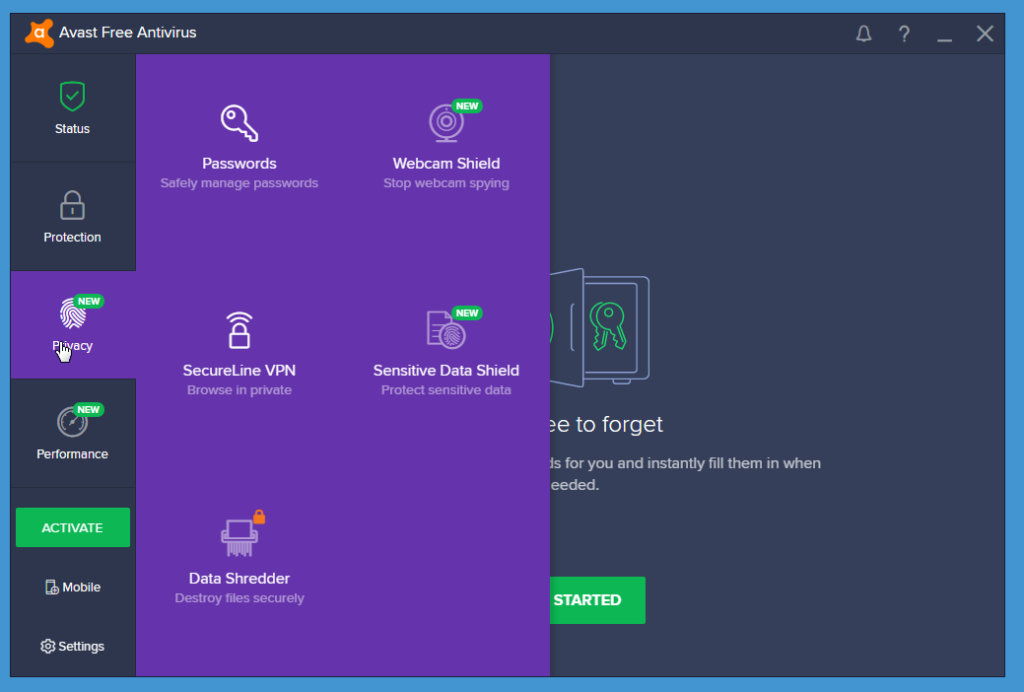Open the notifications bell
This screenshot has width=1024, height=692.
coord(863,33)
